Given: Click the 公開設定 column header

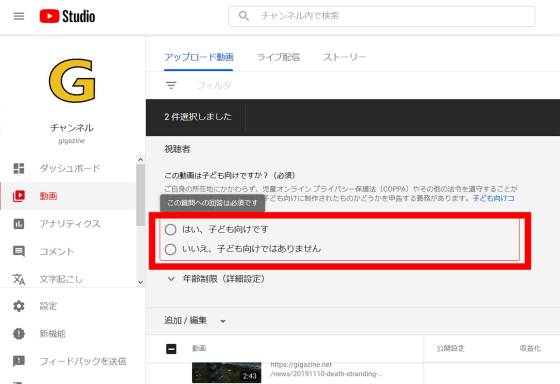Looking at the screenshot, I should [x=451, y=348].
